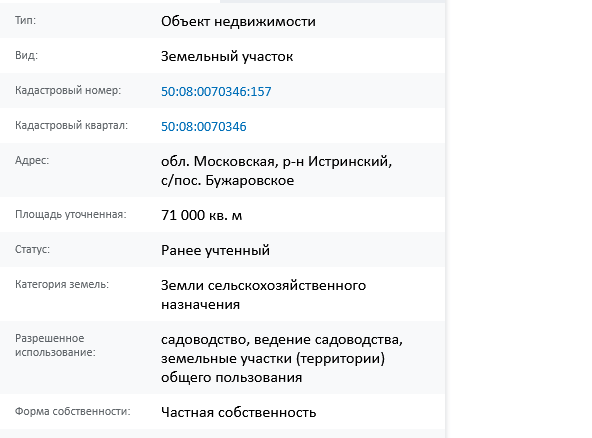The image size is (592, 438).
Task: Click the 'Разрешенное использование:' label
Action: (x=55, y=345)
